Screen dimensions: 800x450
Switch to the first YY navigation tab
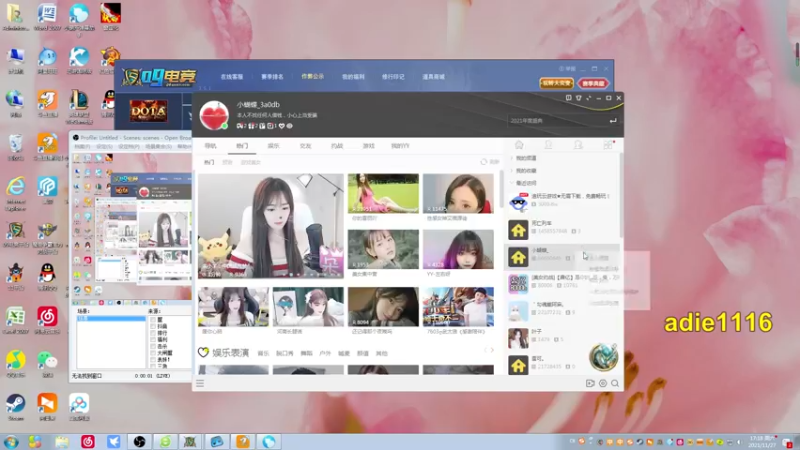click(x=210, y=146)
